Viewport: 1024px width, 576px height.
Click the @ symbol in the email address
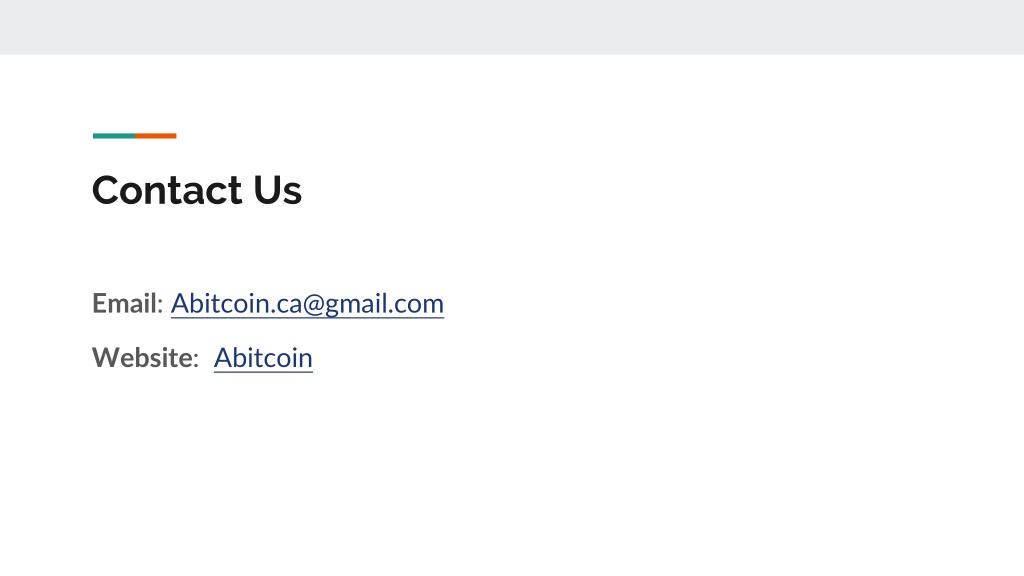coord(313,304)
